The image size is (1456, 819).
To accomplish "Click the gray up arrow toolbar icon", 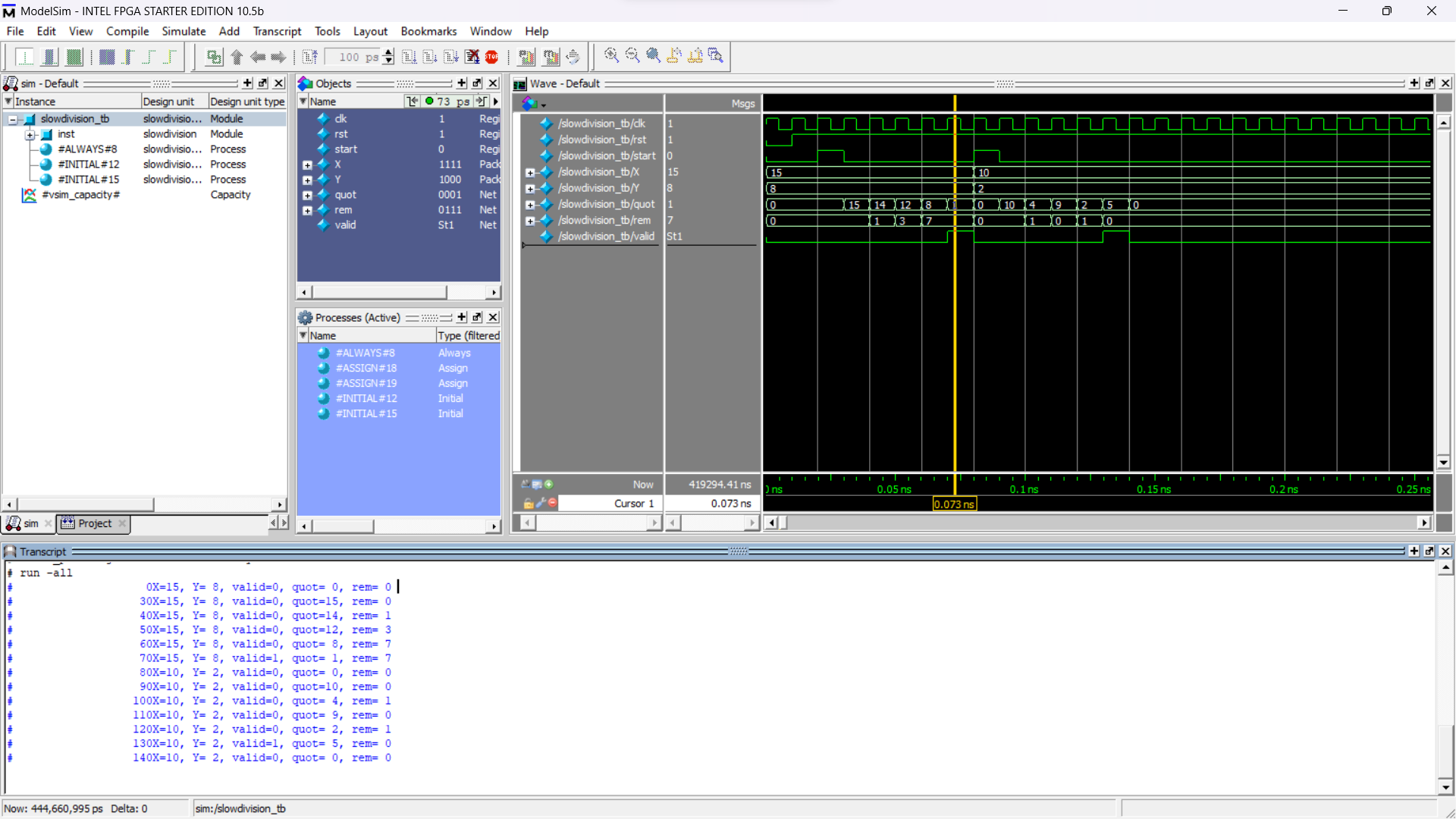I will tap(237, 57).
